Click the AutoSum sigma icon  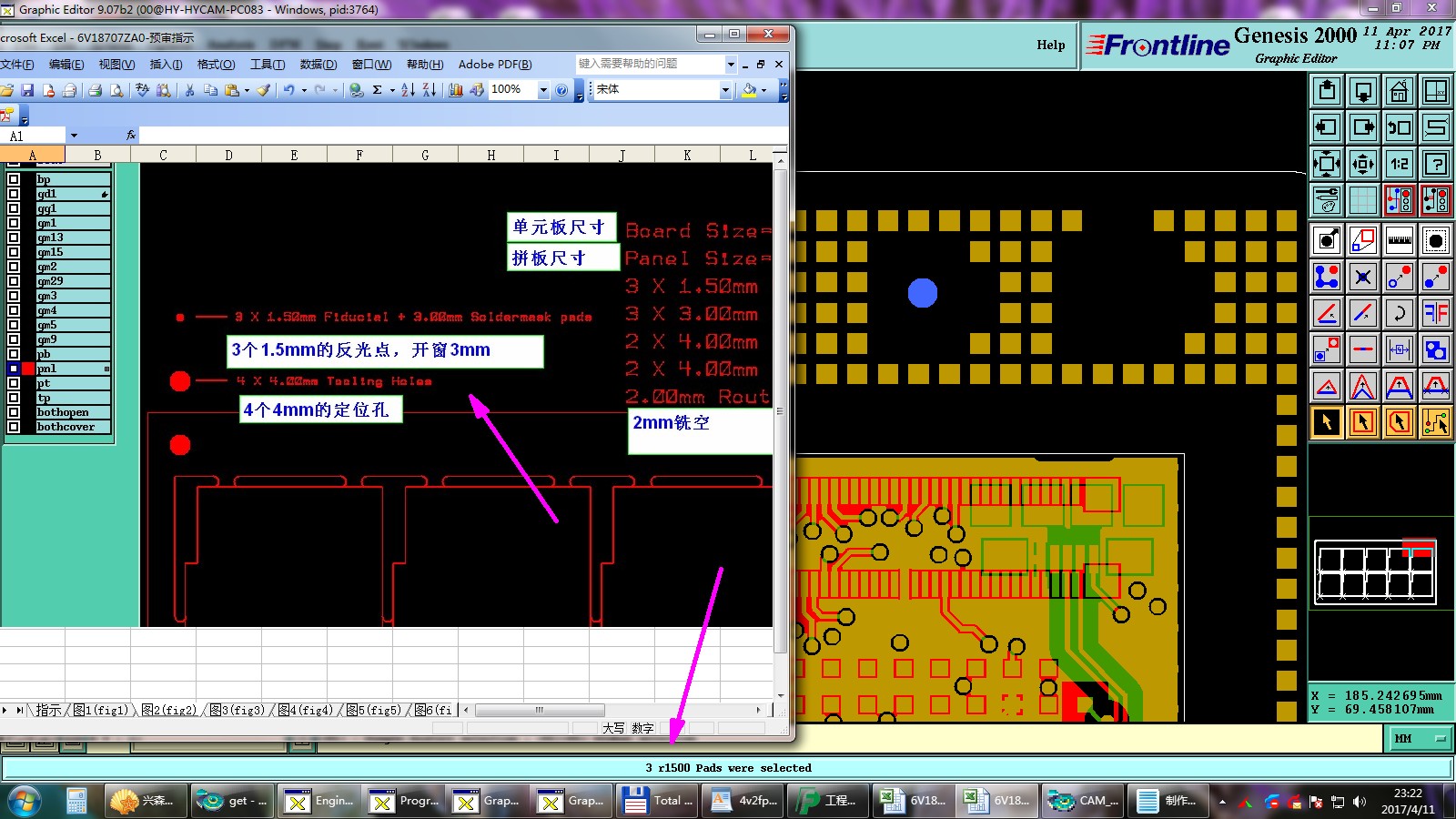(x=377, y=90)
